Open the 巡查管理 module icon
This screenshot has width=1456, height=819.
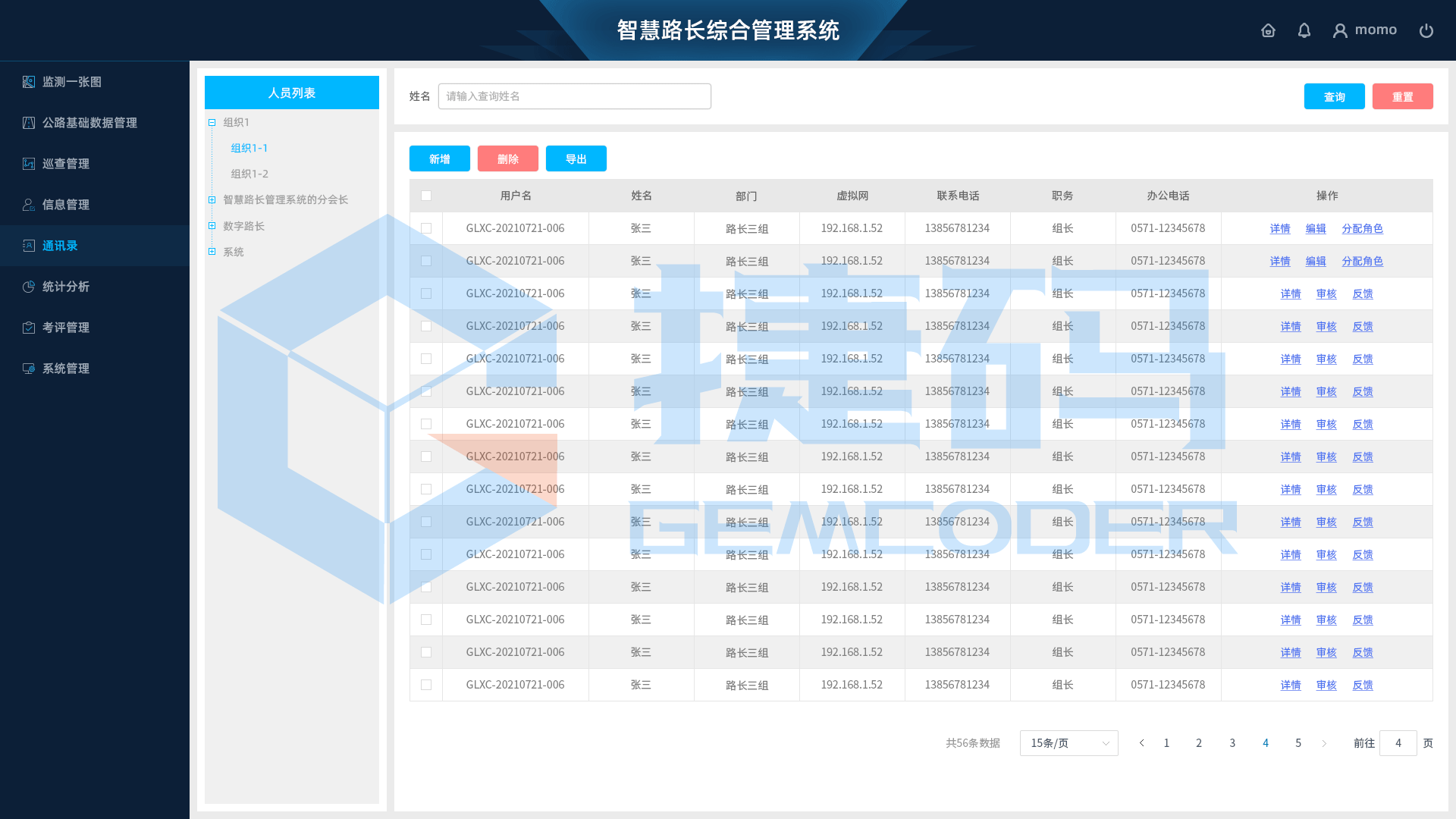[29, 164]
